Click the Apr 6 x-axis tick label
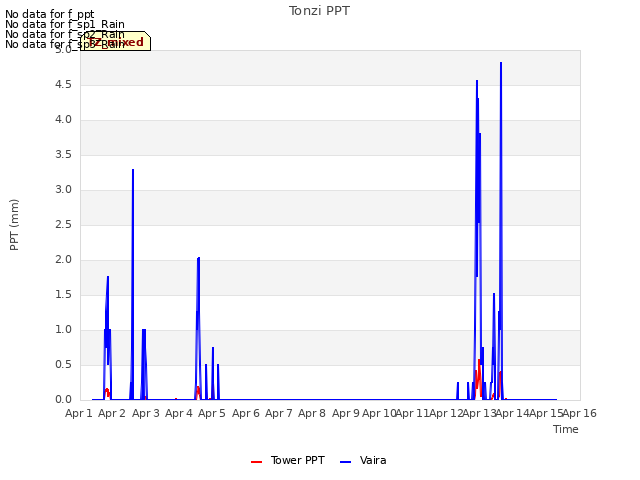The height and width of the screenshot is (480, 640). (246, 413)
